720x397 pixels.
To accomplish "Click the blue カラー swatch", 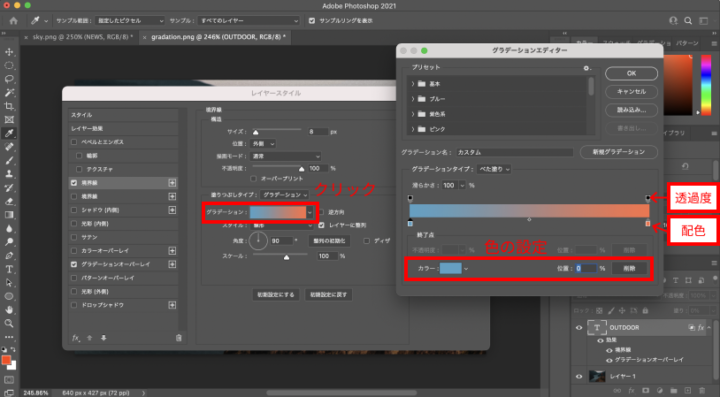I will point(450,268).
